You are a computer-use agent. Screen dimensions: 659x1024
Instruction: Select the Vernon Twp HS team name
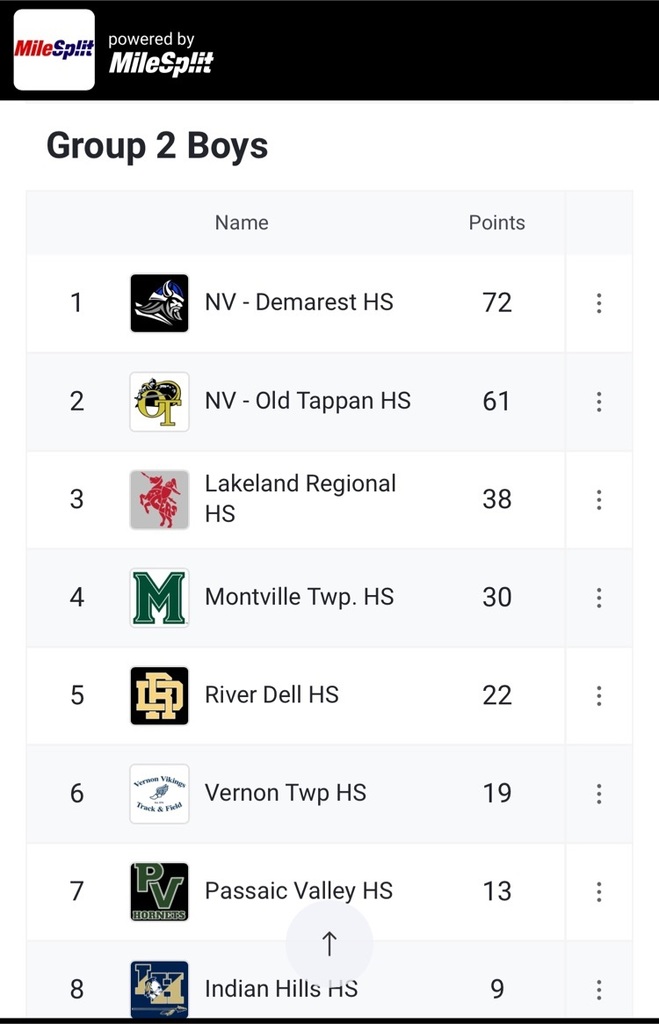285,793
